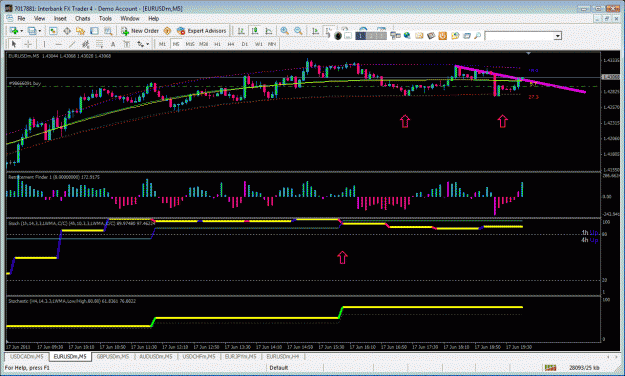The image size is (625, 376).
Task: Click the chart shift marker at chart top
Action: [x=529, y=53]
